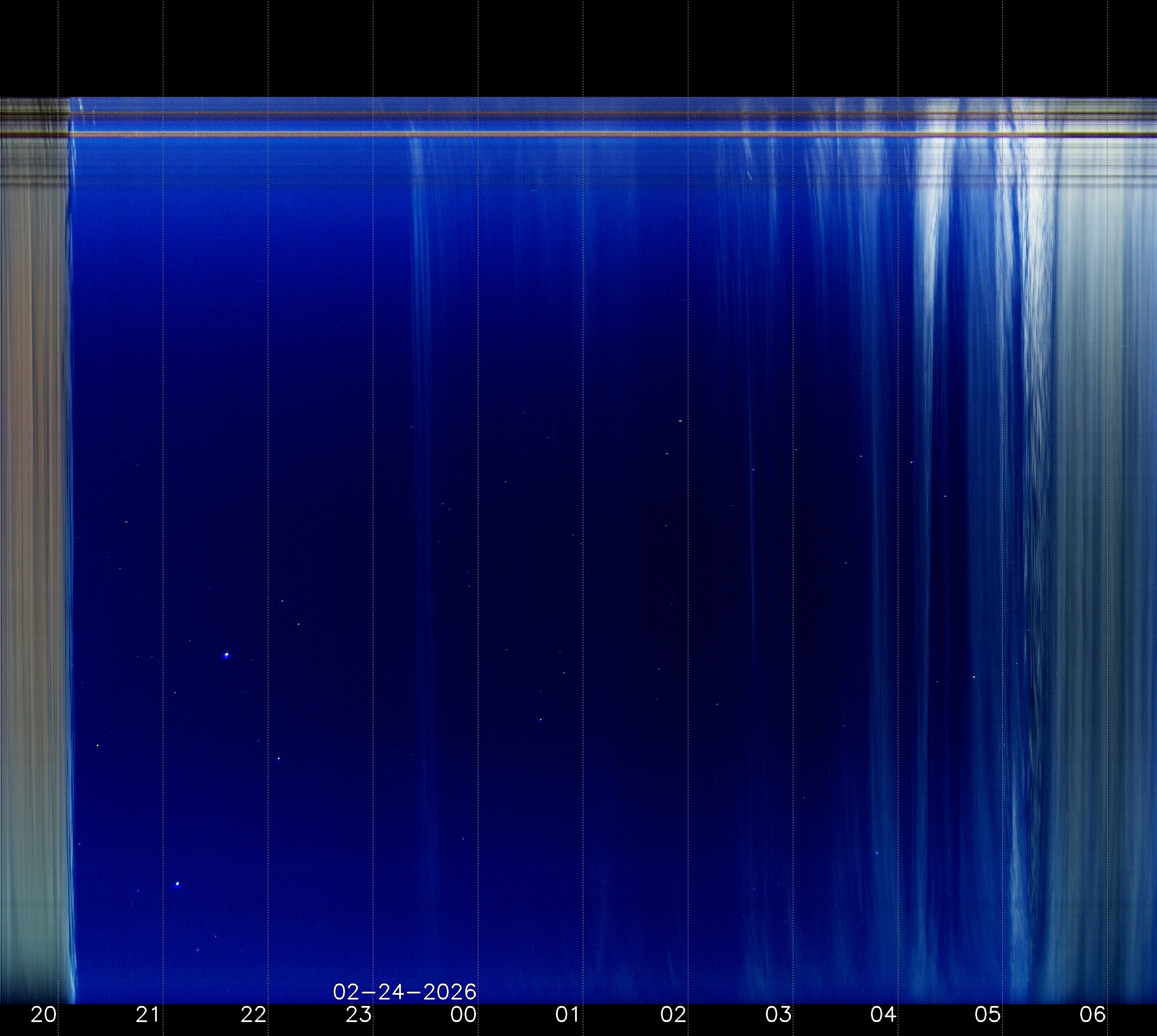Screen dimensions: 1157x1036
Task: Click the bright star between 21 and 22
Action: pos(227,655)
